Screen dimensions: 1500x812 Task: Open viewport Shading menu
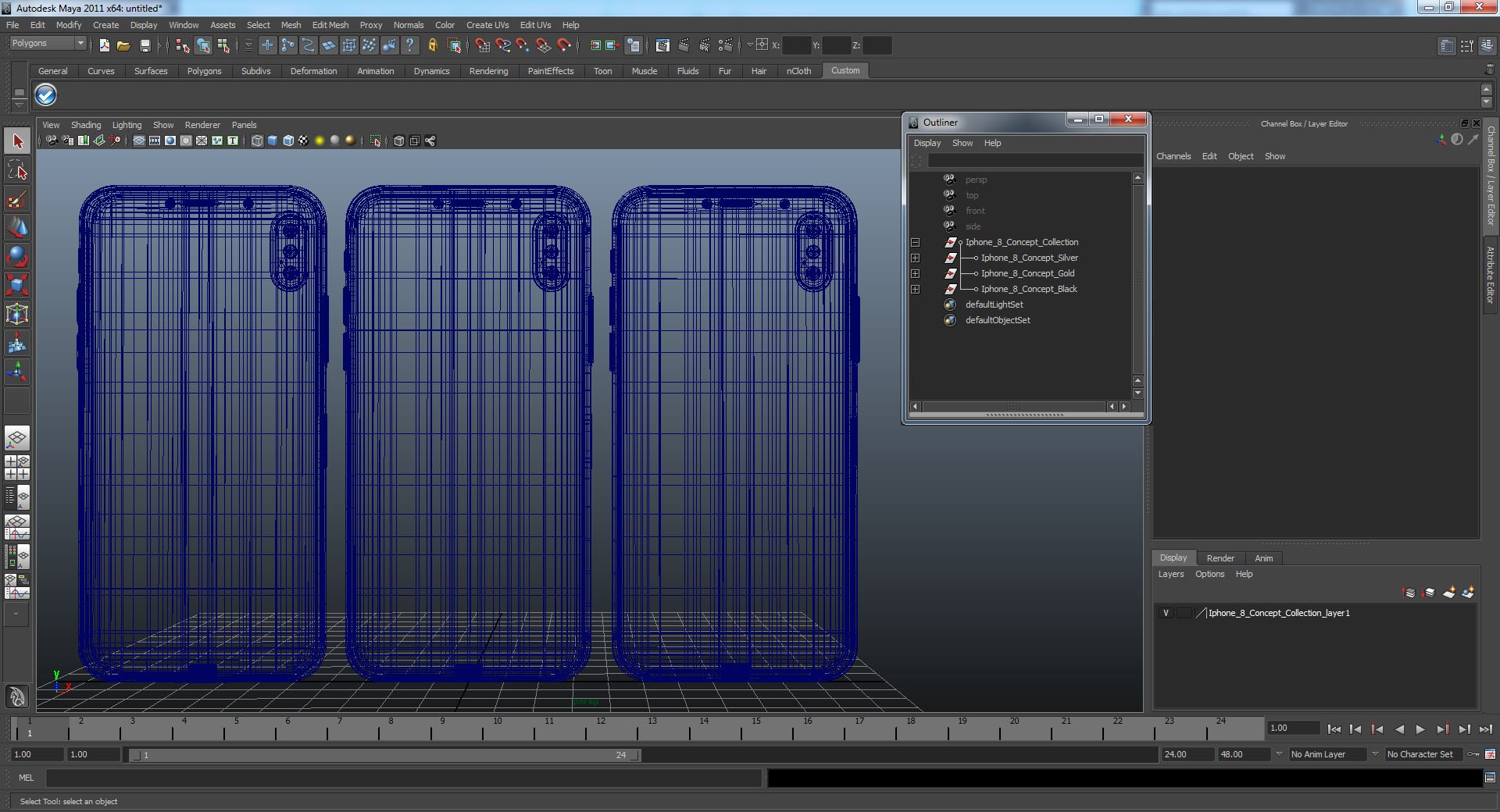click(x=86, y=125)
